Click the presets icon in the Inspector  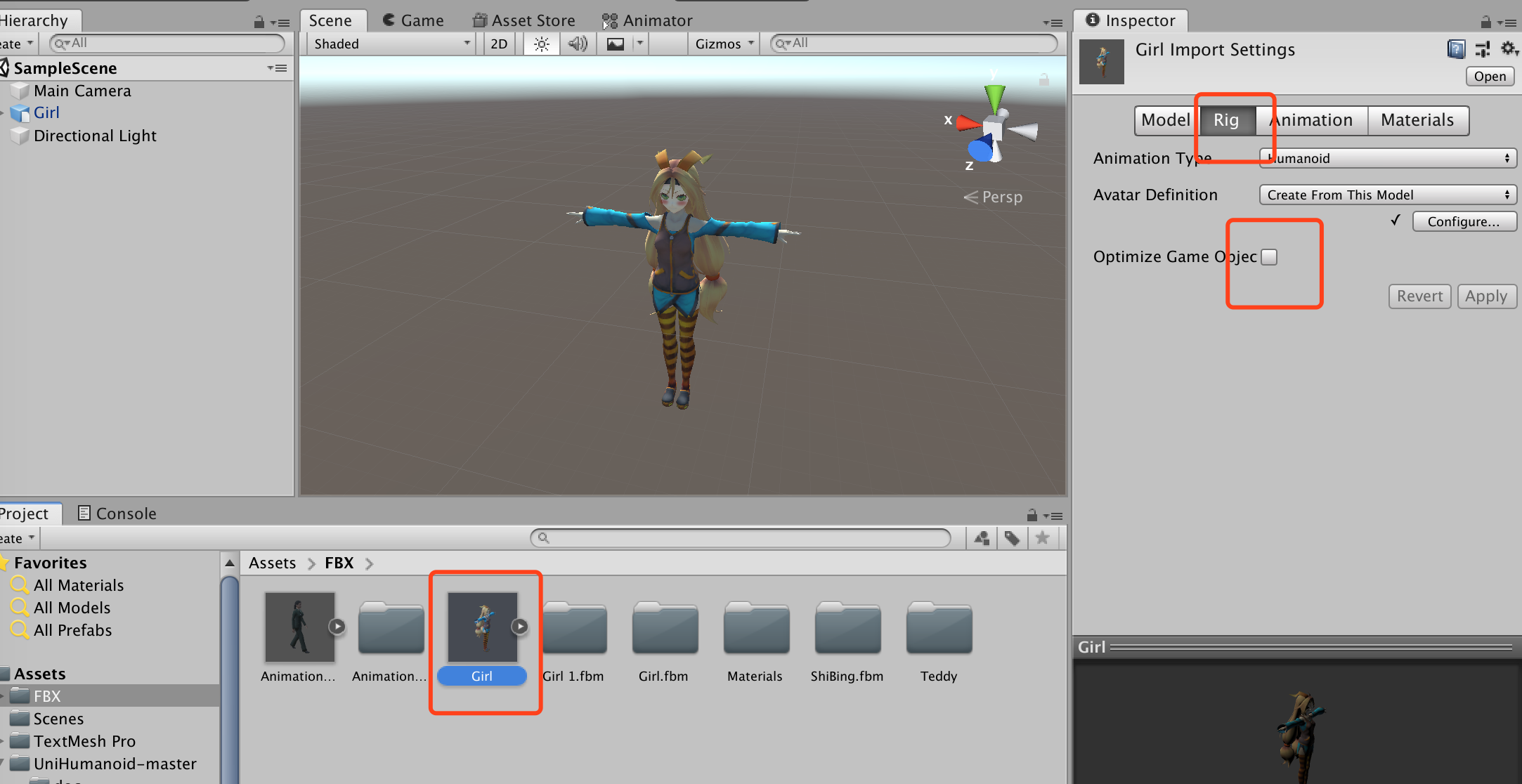point(1483,49)
